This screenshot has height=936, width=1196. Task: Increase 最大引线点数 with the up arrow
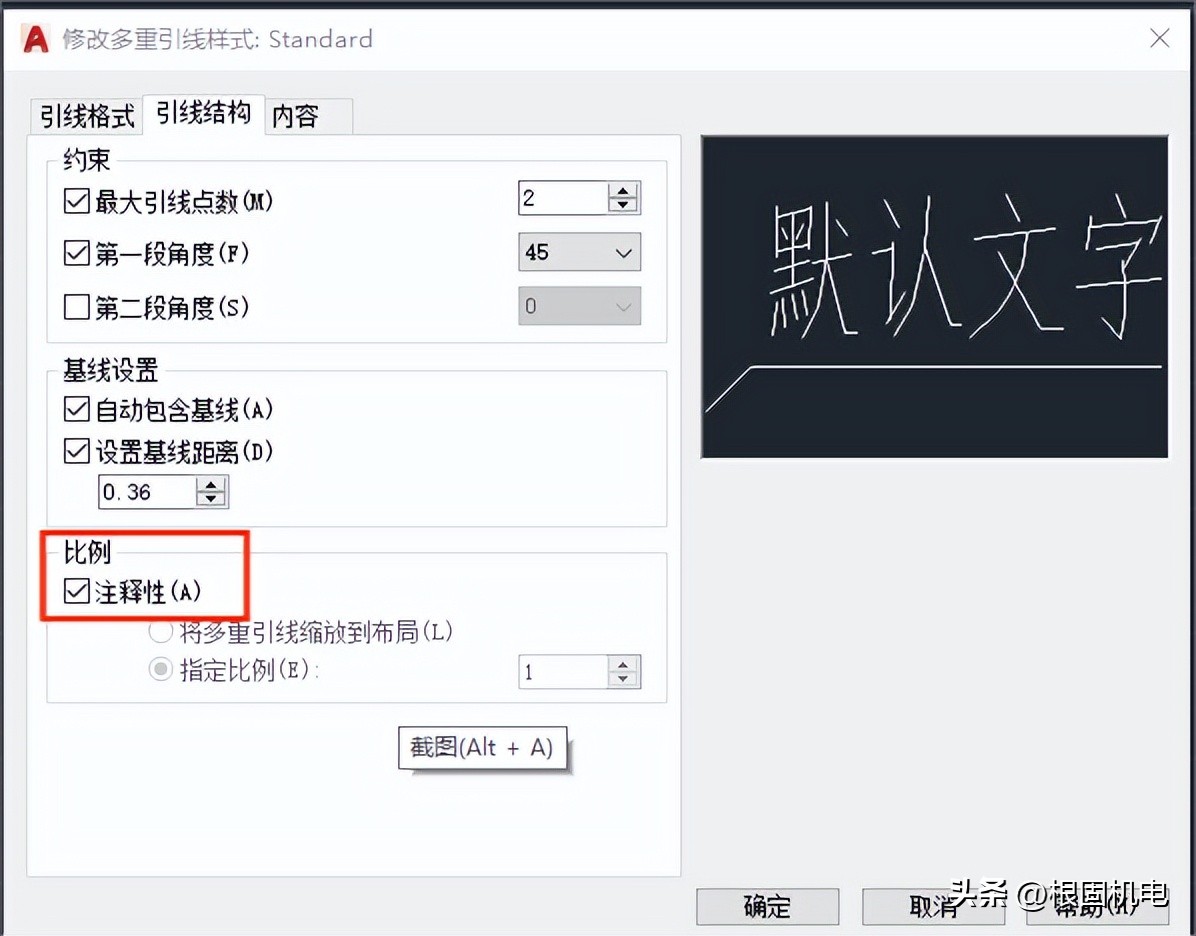click(622, 190)
